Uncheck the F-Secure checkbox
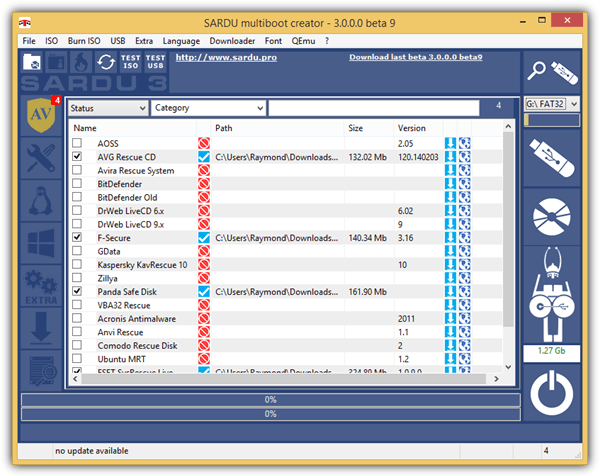 (x=77, y=237)
